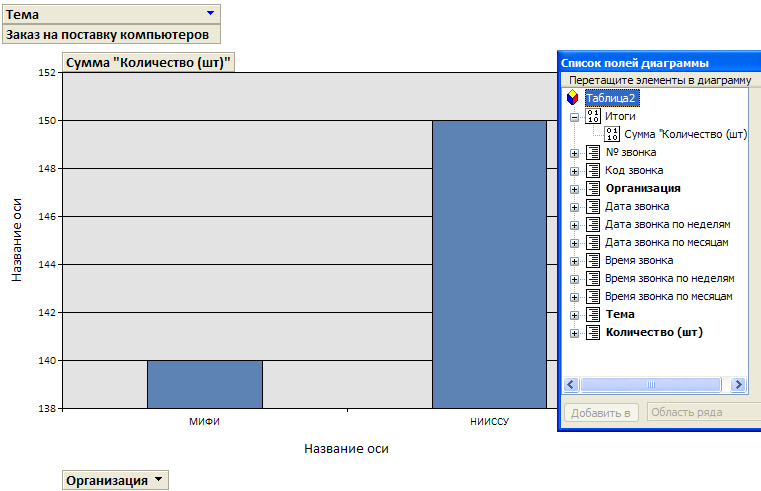Image resolution: width=761 pixels, height=491 pixels.
Task: Collapse the Итоги node
Action: pyautogui.click(x=574, y=117)
